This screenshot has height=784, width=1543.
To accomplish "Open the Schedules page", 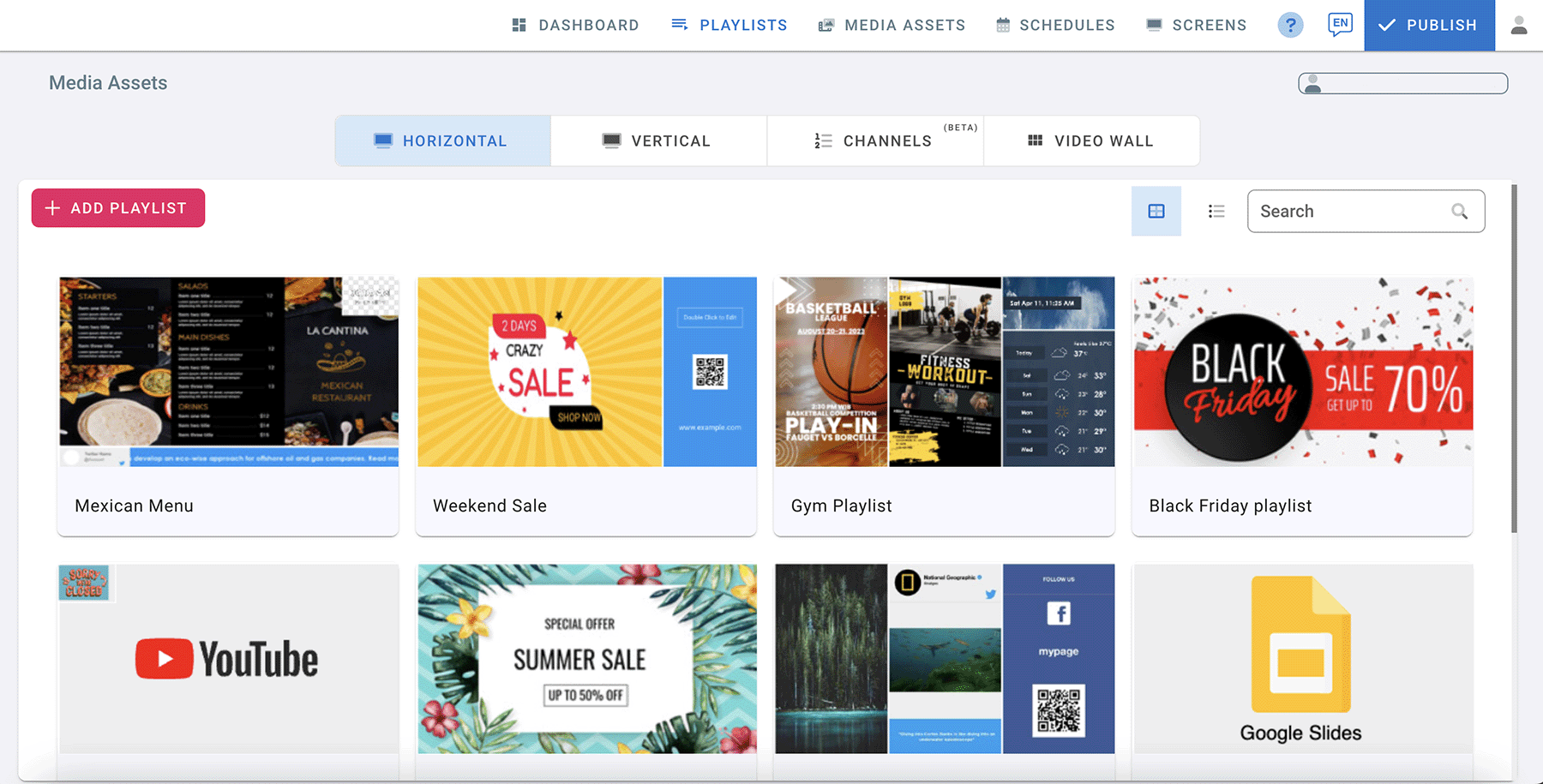I will click(1055, 25).
